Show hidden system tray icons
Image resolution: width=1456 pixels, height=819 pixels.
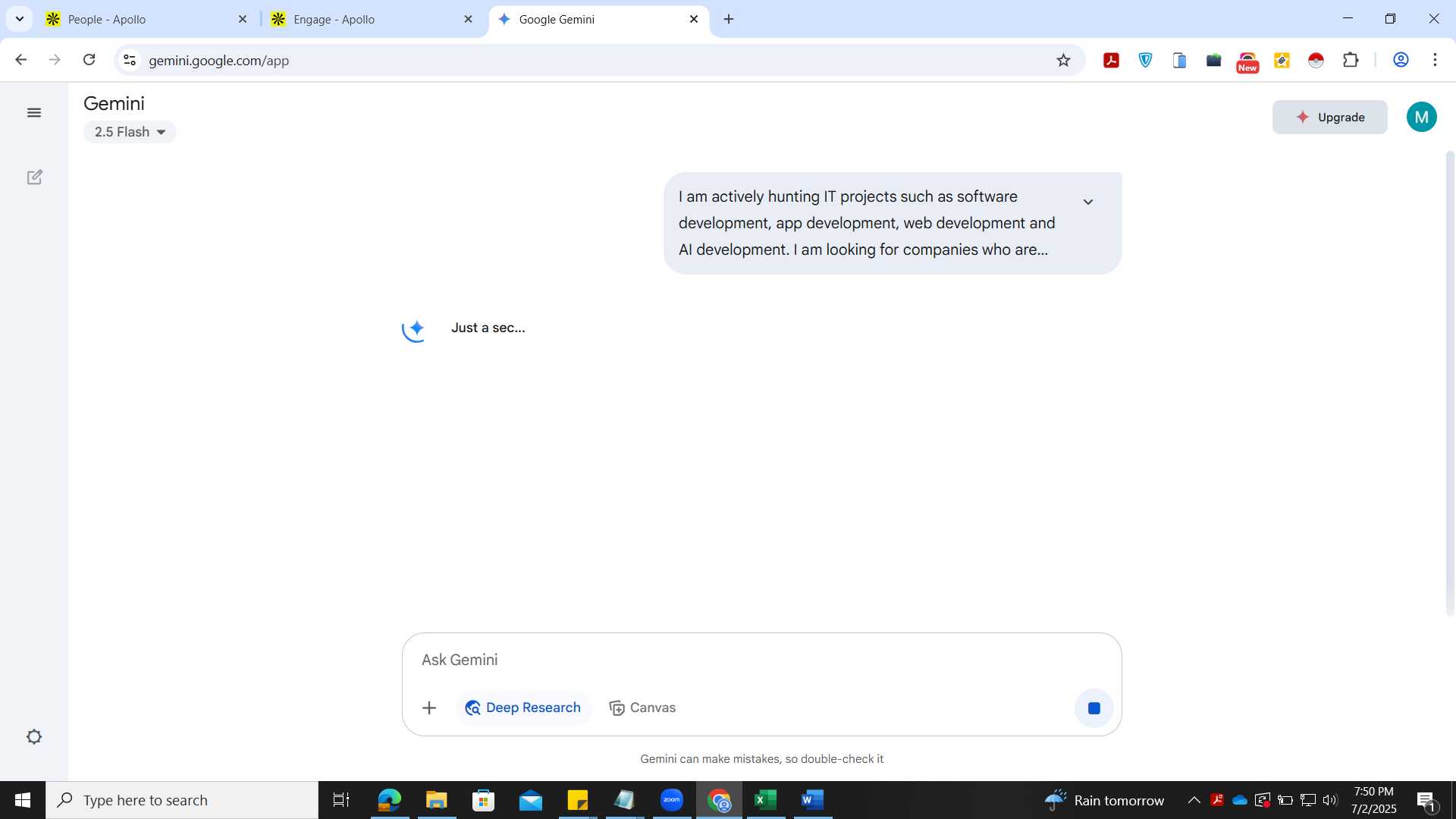[1194, 800]
